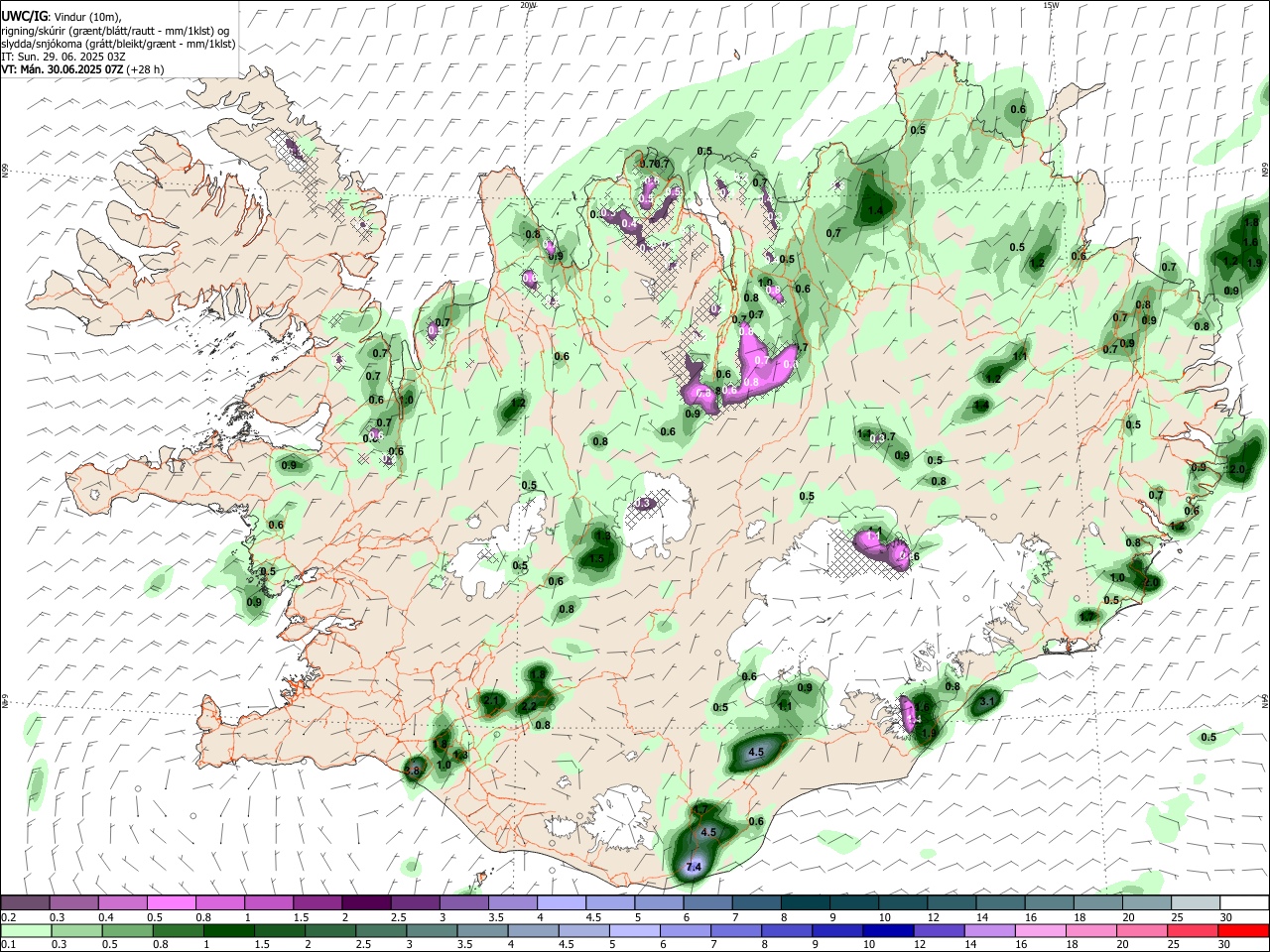Click the 'slydda/snjókoma' legend description line
1270x952 pixels.
coord(118,44)
